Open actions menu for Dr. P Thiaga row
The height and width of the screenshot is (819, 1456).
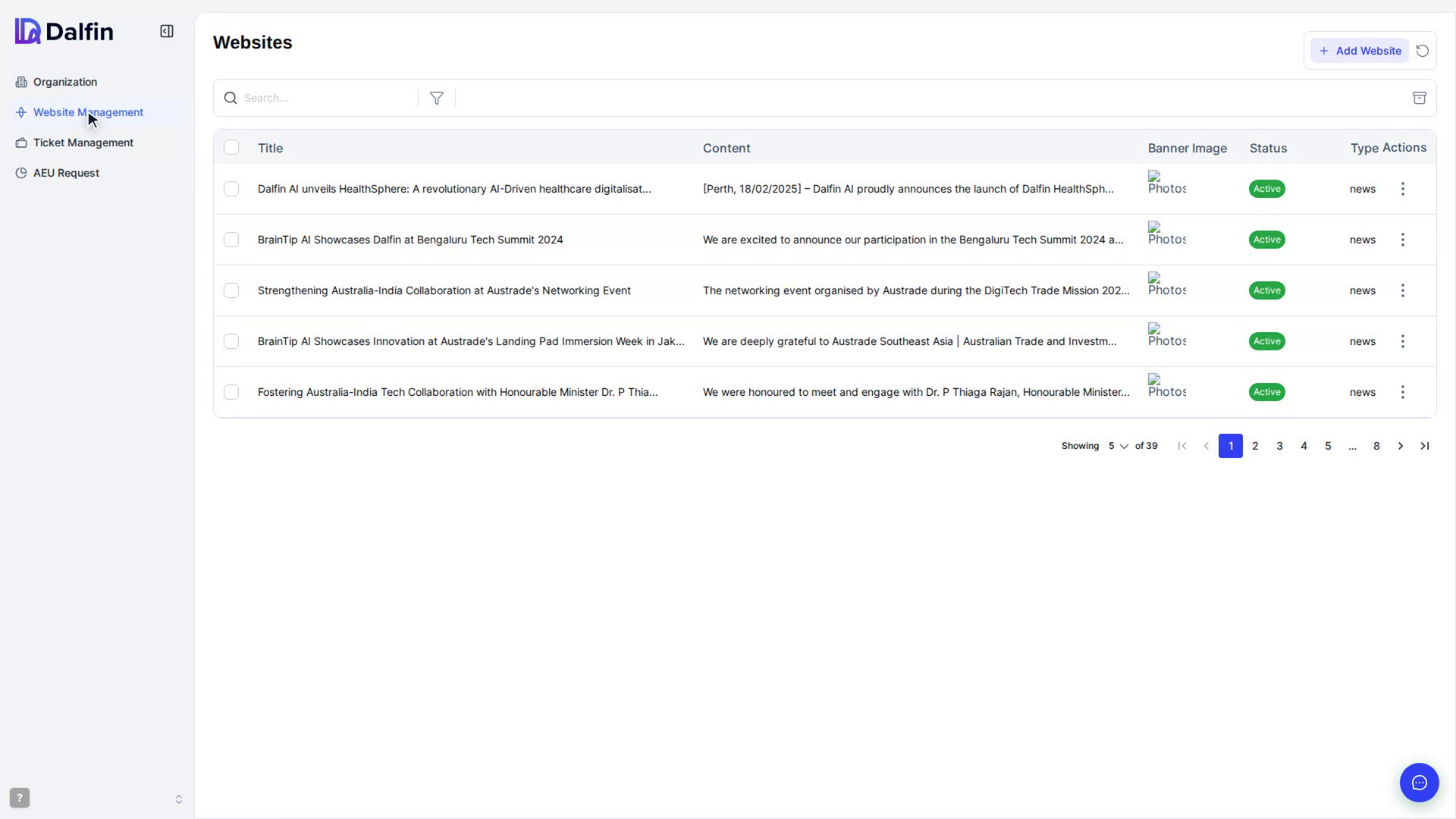[1403, 392]
